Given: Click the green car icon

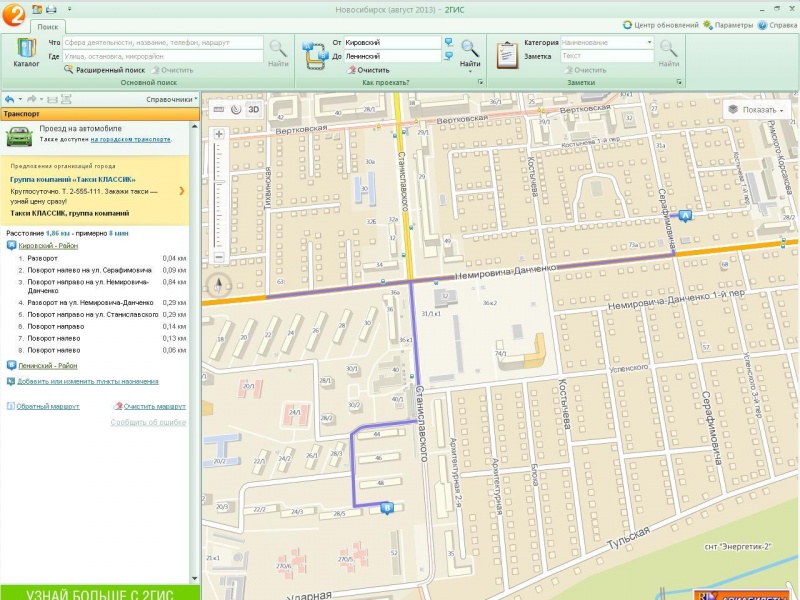Looking at the screenshot, I should click(19, 136).
